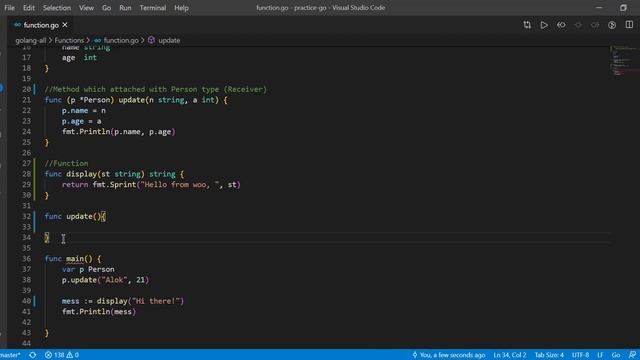Click var p Person declaration
The image size is (640, 360).
click(x=88, y=269)
